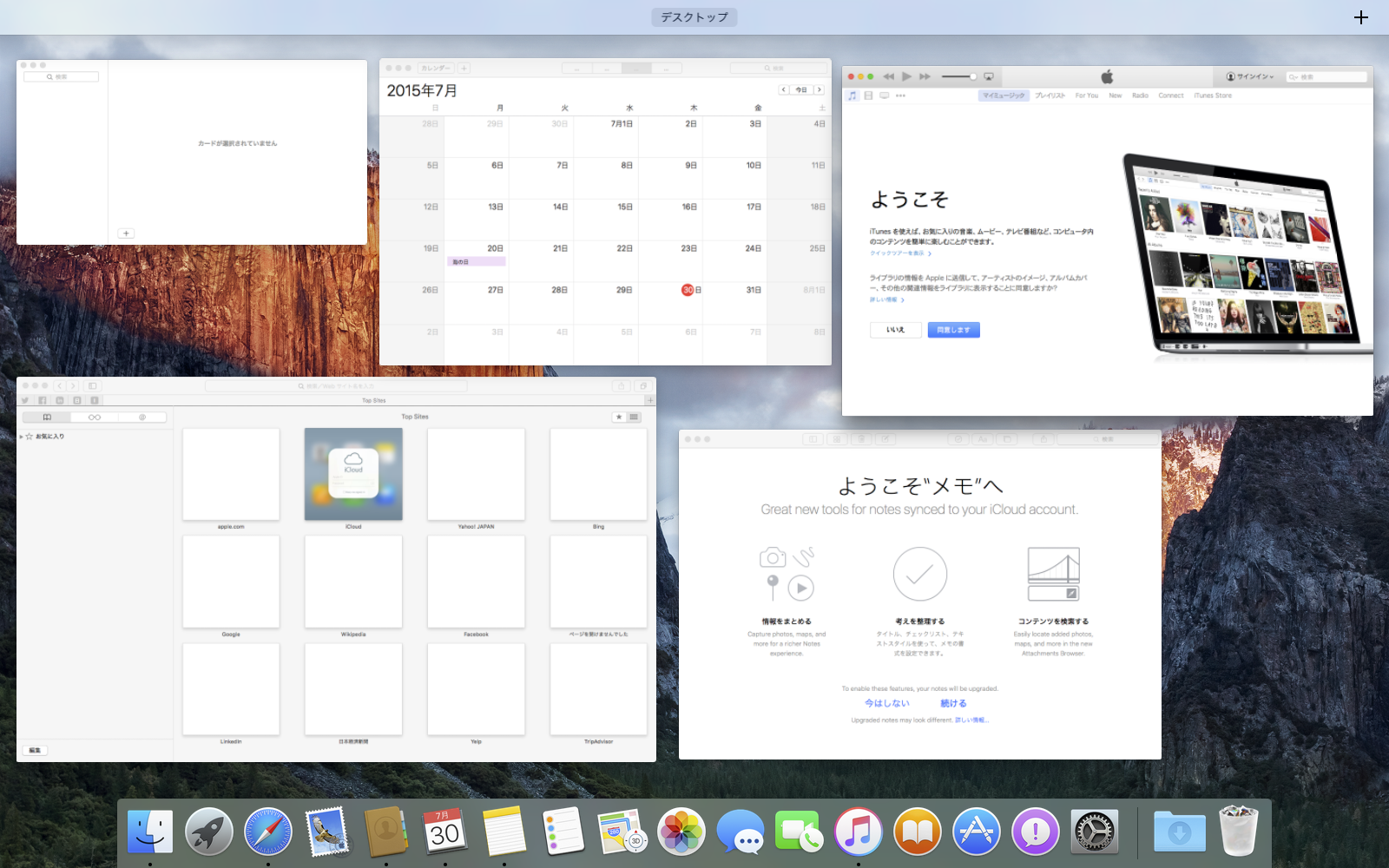Switch to the マイミュージック tab in iTunes
The width and height of the screenshot is (1389, 868).
click(1004, 95)
